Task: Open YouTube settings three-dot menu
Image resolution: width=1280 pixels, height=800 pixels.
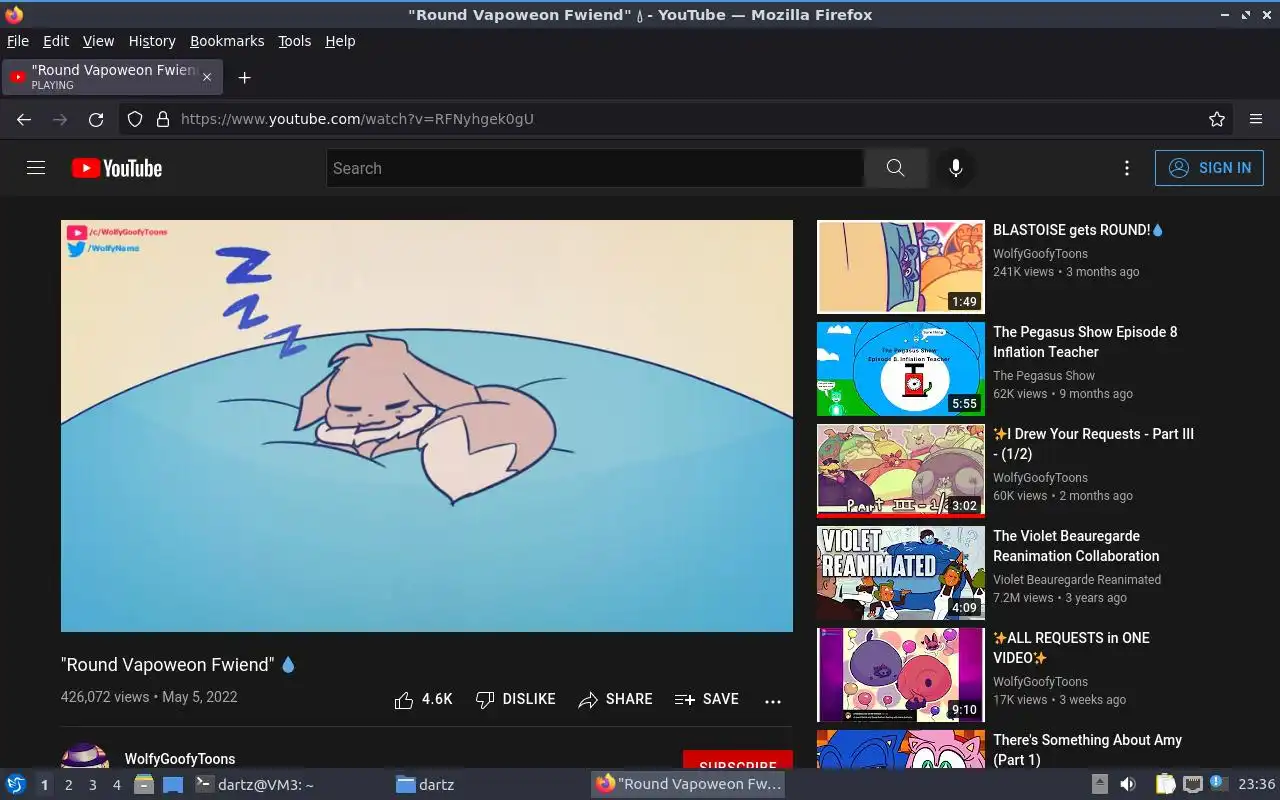Action: click(x=1127, y=168)
